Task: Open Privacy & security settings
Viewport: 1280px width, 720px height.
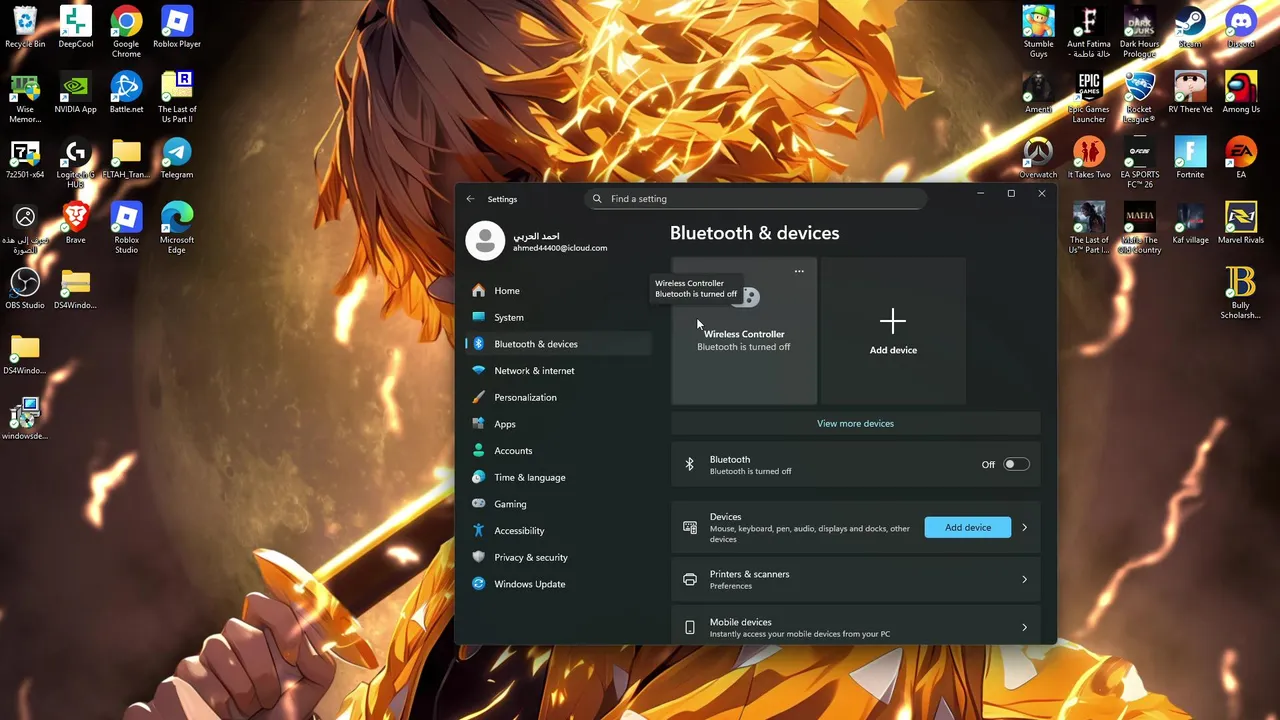Action: click(x=558, y=557)
